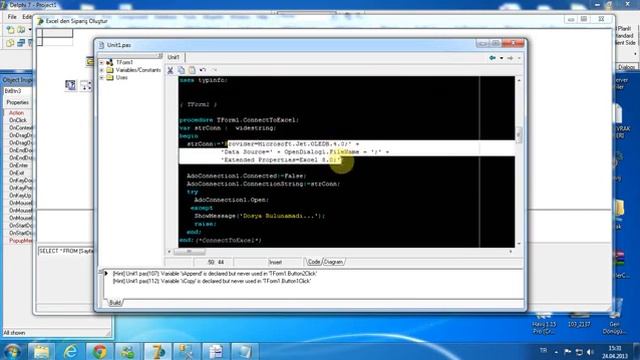The height and width of the screenshot is (360, 640).
Task: Switch to the Code tab
Action: coord(314,262)
